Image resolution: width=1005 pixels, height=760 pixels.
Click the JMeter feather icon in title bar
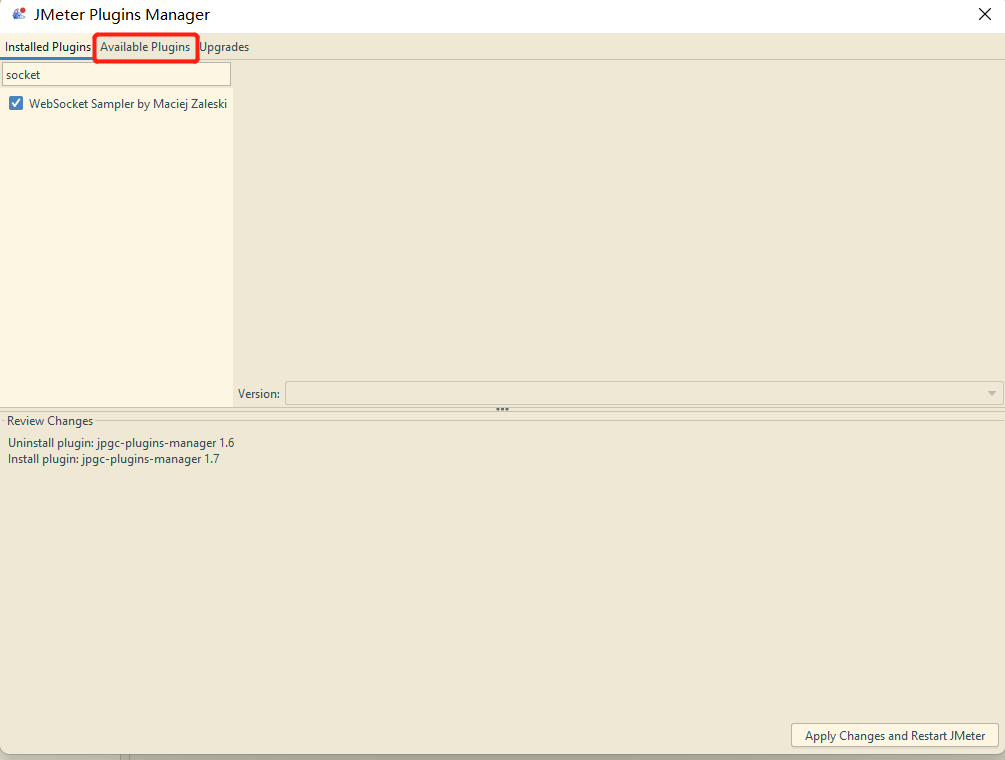[x=19, y=13]
